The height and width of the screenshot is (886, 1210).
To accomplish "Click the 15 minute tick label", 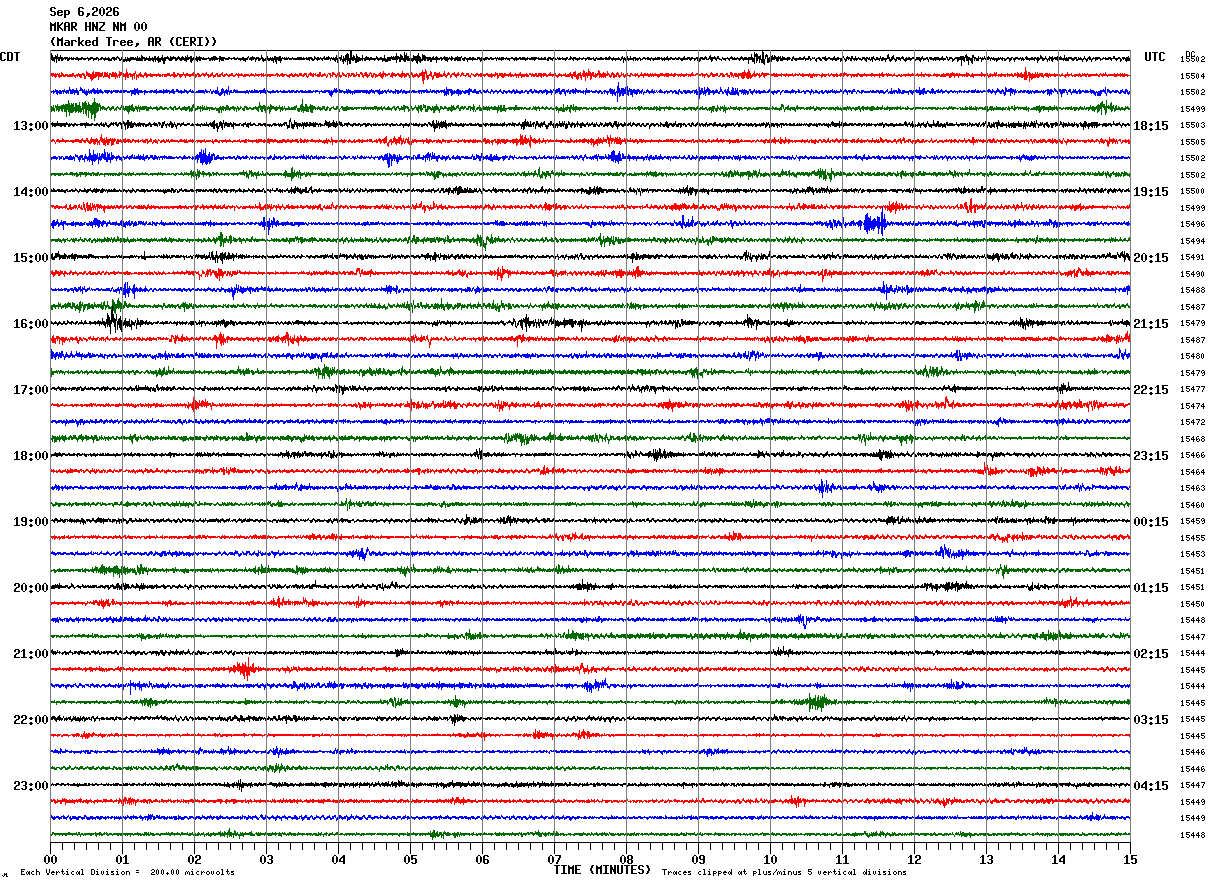I will pos(1130,859).
